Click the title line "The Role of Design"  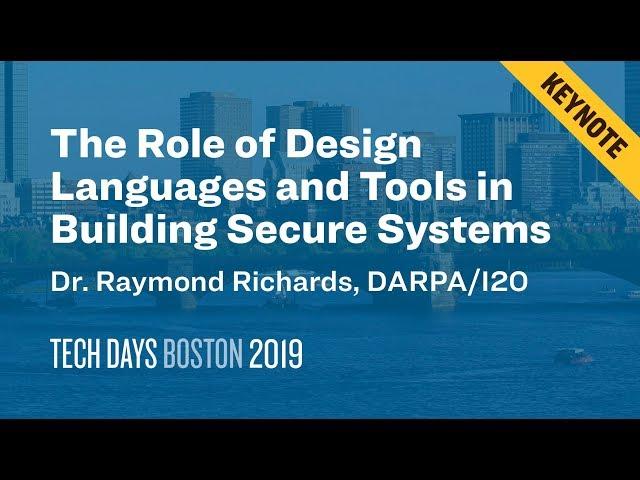pos(236,145)
